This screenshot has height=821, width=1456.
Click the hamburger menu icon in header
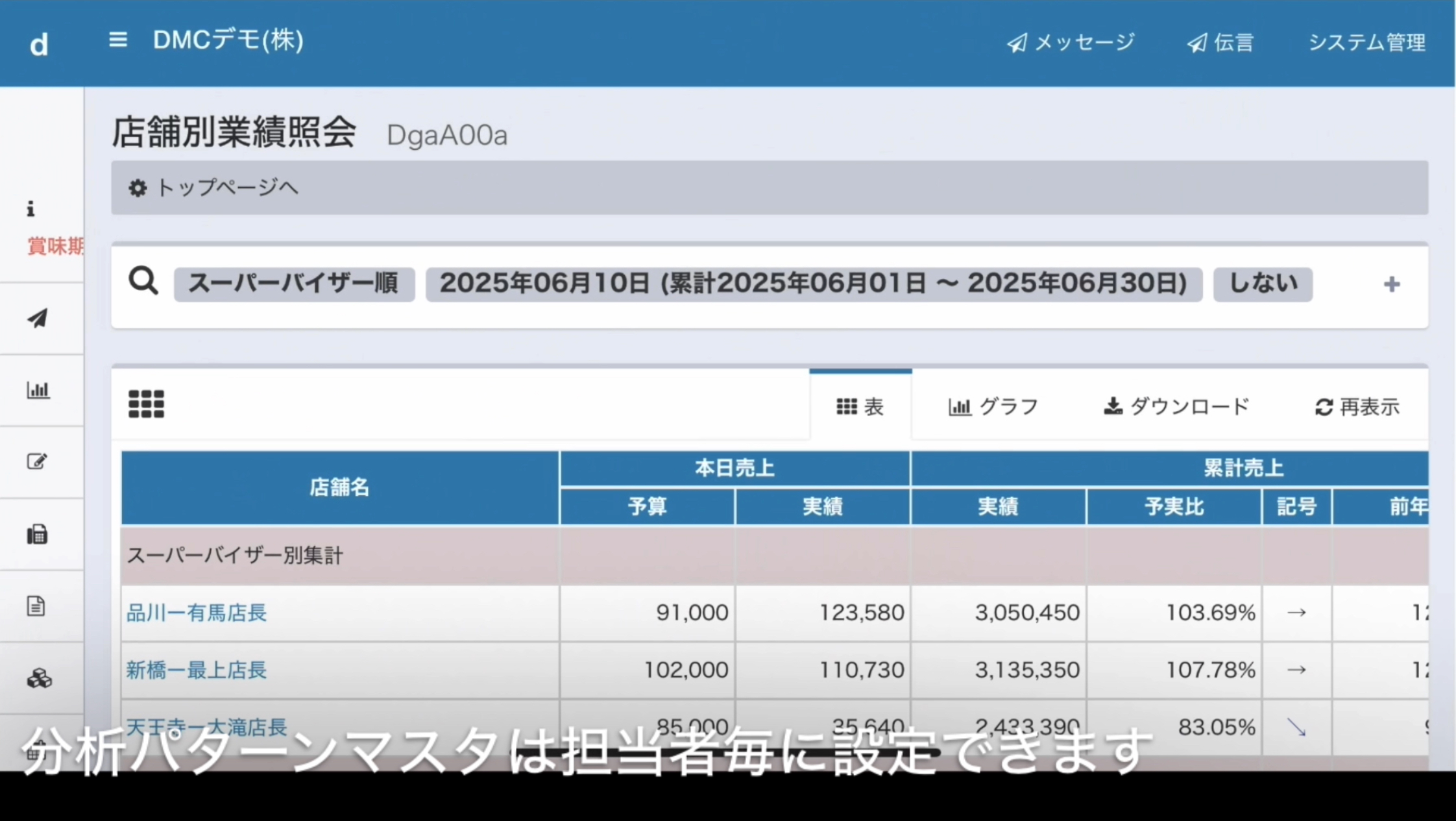point(117,40)
